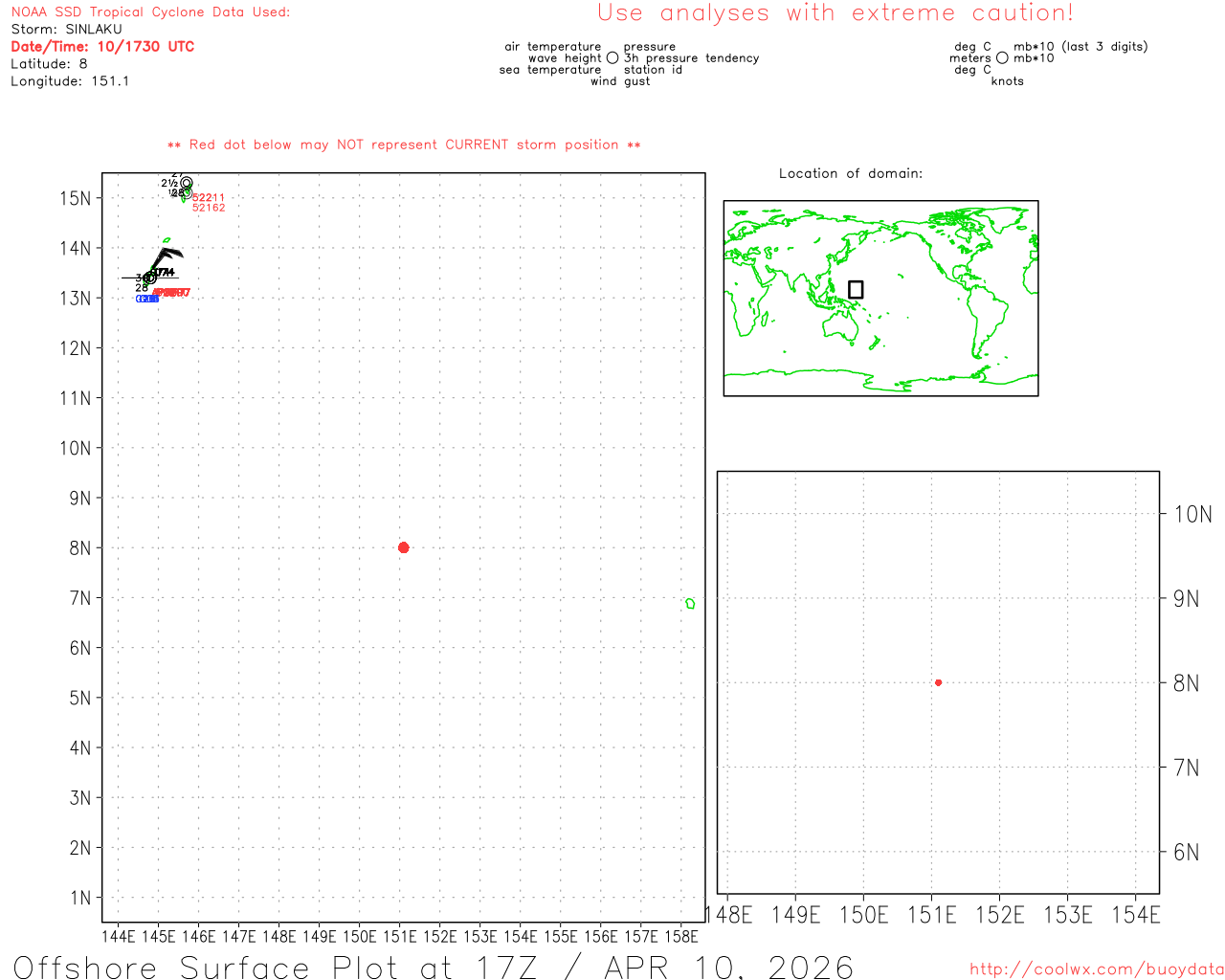Click the green island outline near 158E 7N
This screenshot has width=1225, height=980.
pyautogui.click(x=690, y=603)
